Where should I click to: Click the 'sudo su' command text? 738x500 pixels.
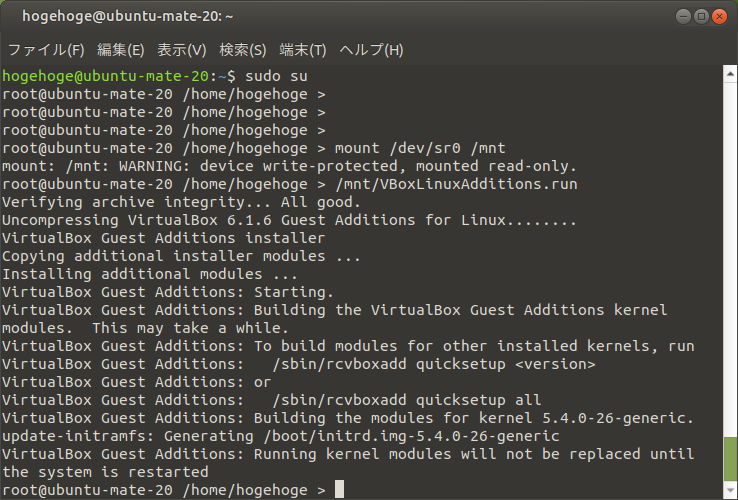[x=276, y=76]
